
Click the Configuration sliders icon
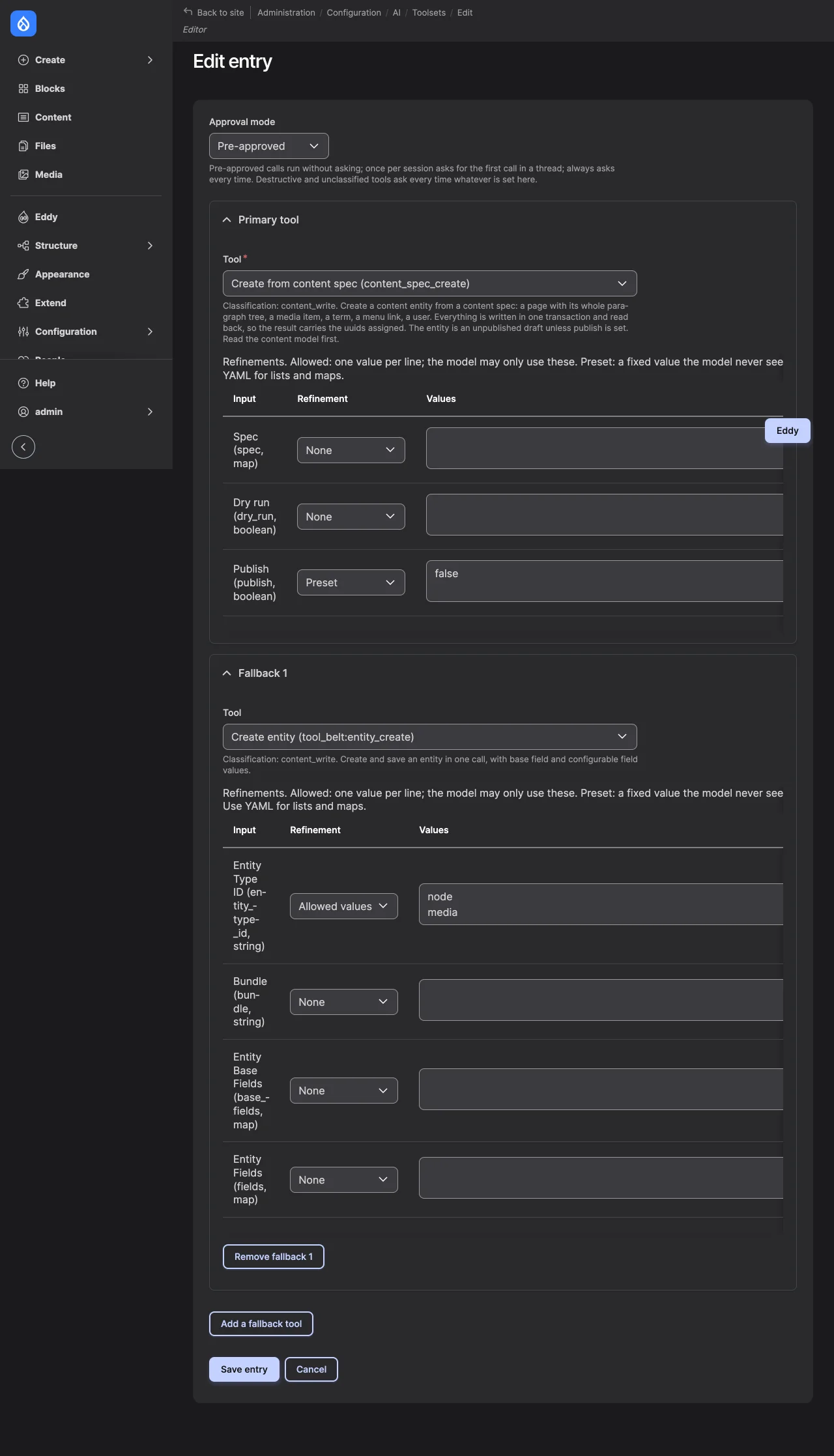point(23,332)
